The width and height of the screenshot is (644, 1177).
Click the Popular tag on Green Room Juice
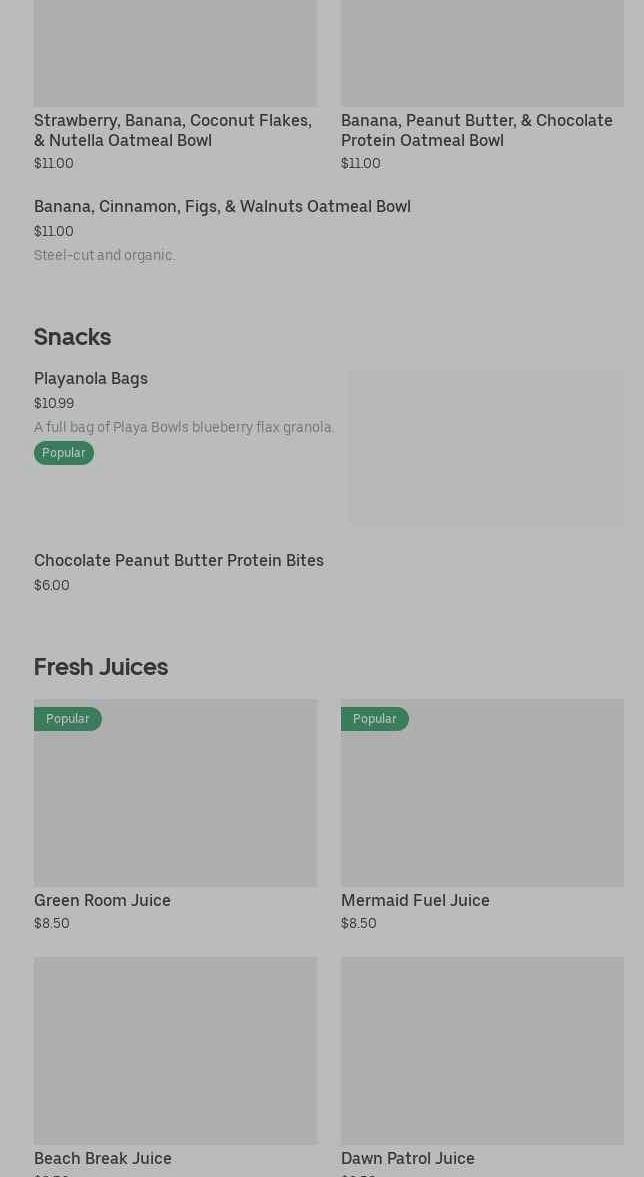[68, 719]
